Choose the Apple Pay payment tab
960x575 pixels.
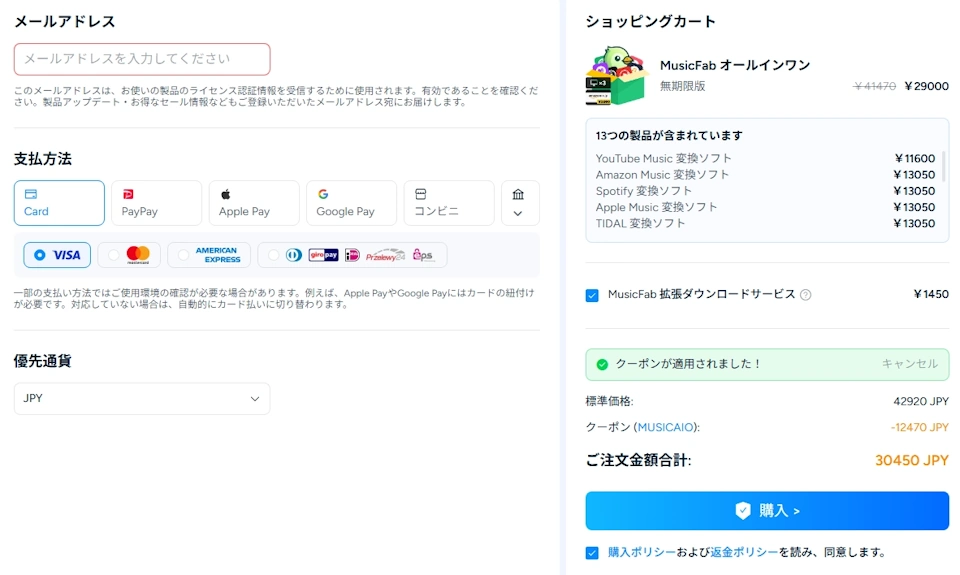click(x=253, y=203)
